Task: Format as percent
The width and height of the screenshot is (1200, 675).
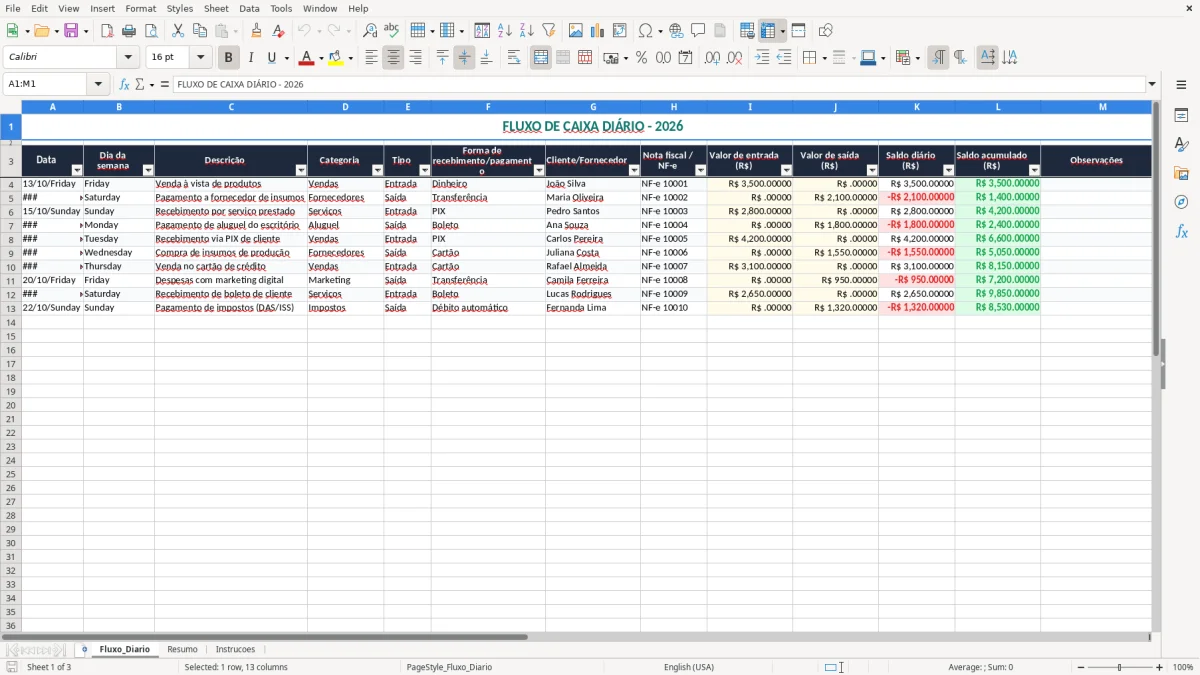Action: (642, 58)
